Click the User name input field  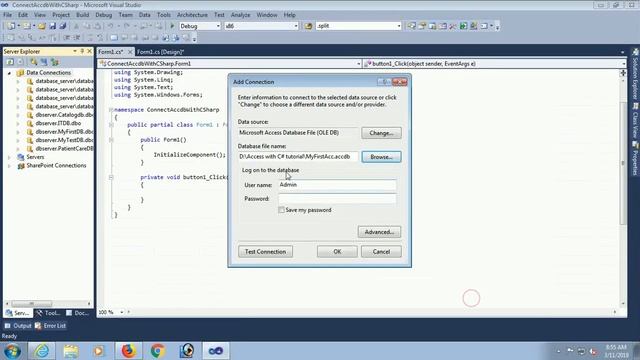(337, 185)
